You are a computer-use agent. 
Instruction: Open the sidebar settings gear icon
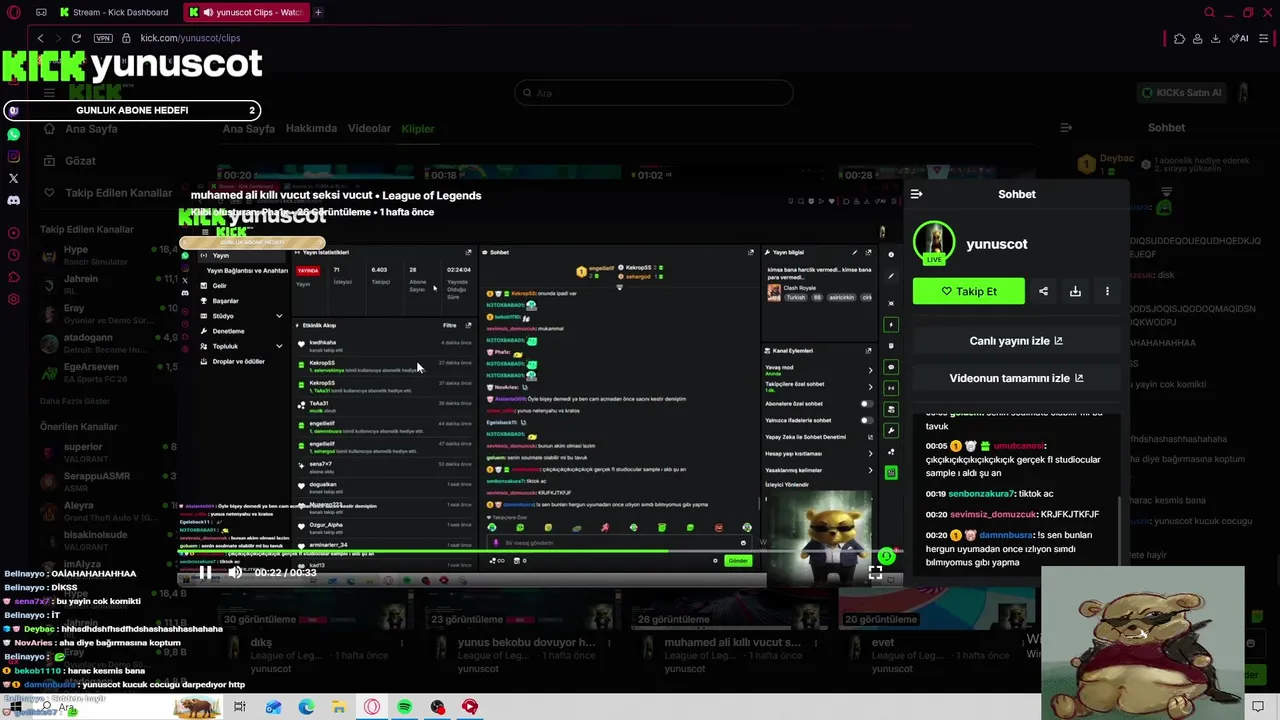click(x=14, y=299)
